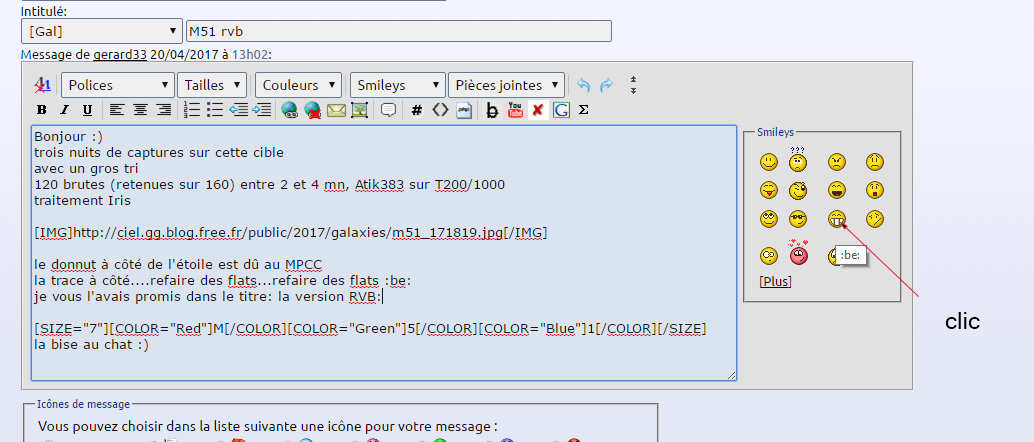The image size is (1034, 442).
Task: Open the Smileys dropdown
Action: (398, 85)
